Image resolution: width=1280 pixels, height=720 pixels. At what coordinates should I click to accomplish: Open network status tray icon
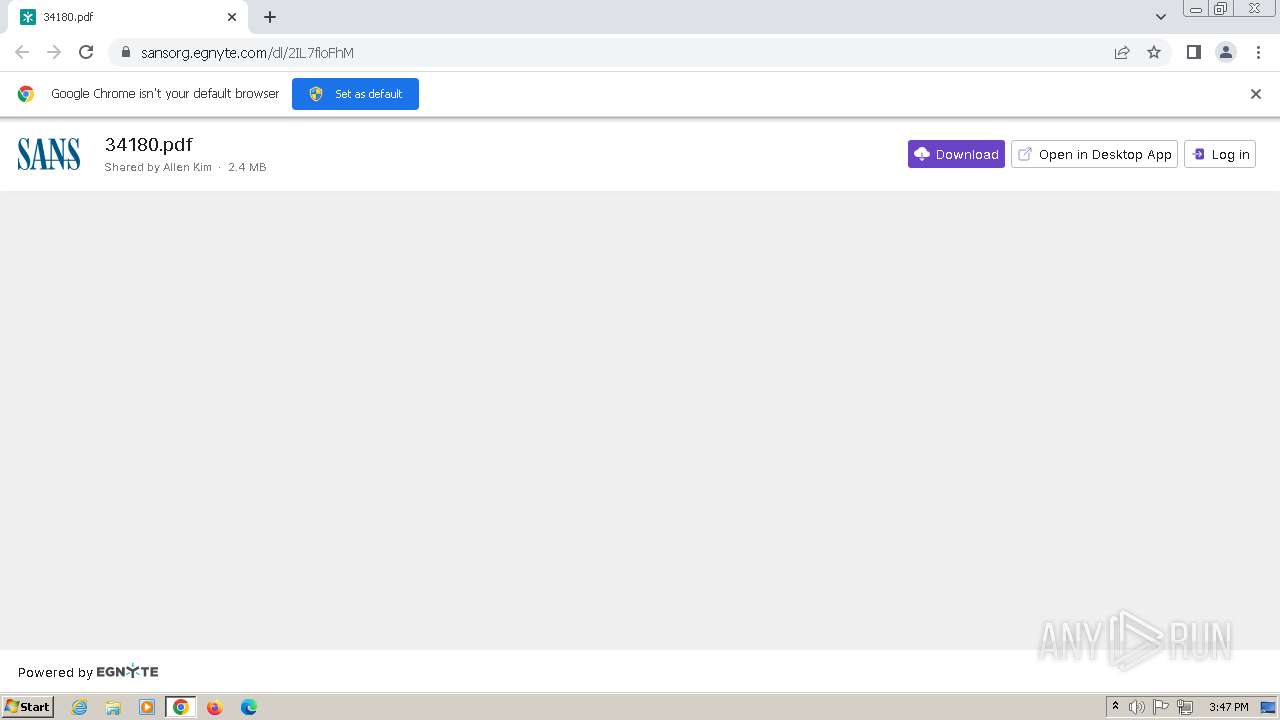tap(1185, 707)
